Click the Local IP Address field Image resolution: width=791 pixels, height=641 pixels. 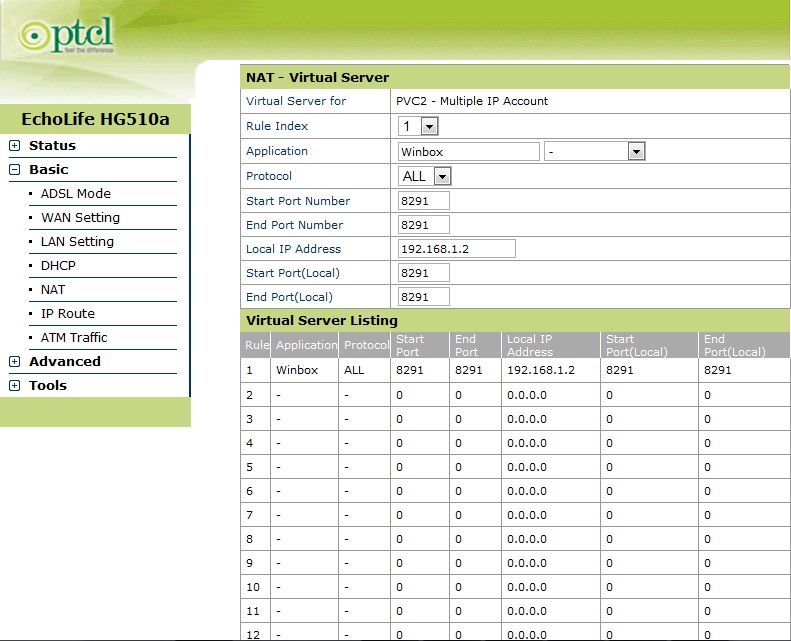tap(457, 249)
